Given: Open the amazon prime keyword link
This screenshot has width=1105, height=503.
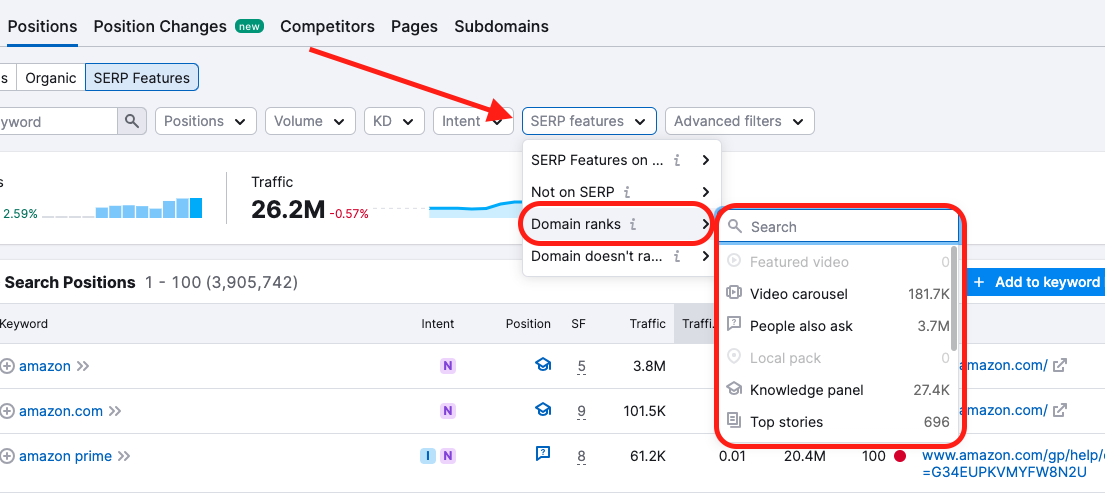Looking at the screenshot, I should click(x=66, y=457).
